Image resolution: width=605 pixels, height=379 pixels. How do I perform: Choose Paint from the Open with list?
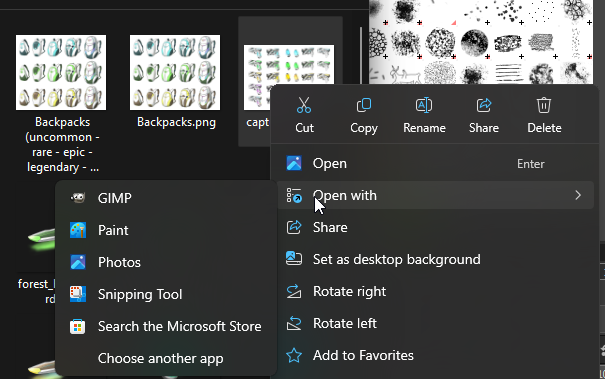coord(166,230)
